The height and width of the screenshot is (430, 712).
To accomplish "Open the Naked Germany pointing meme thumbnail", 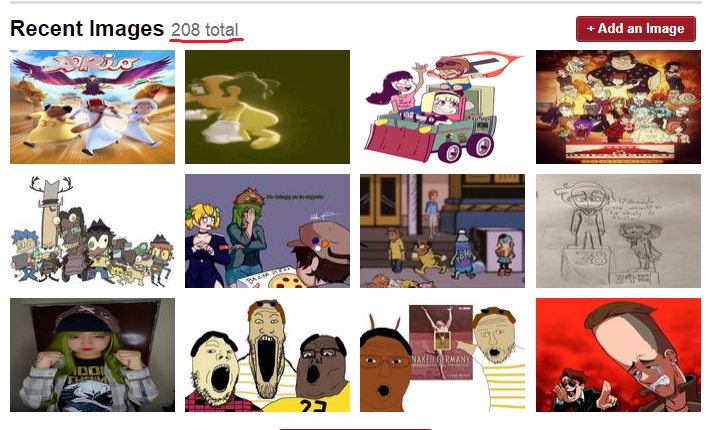I will [442, 355].
